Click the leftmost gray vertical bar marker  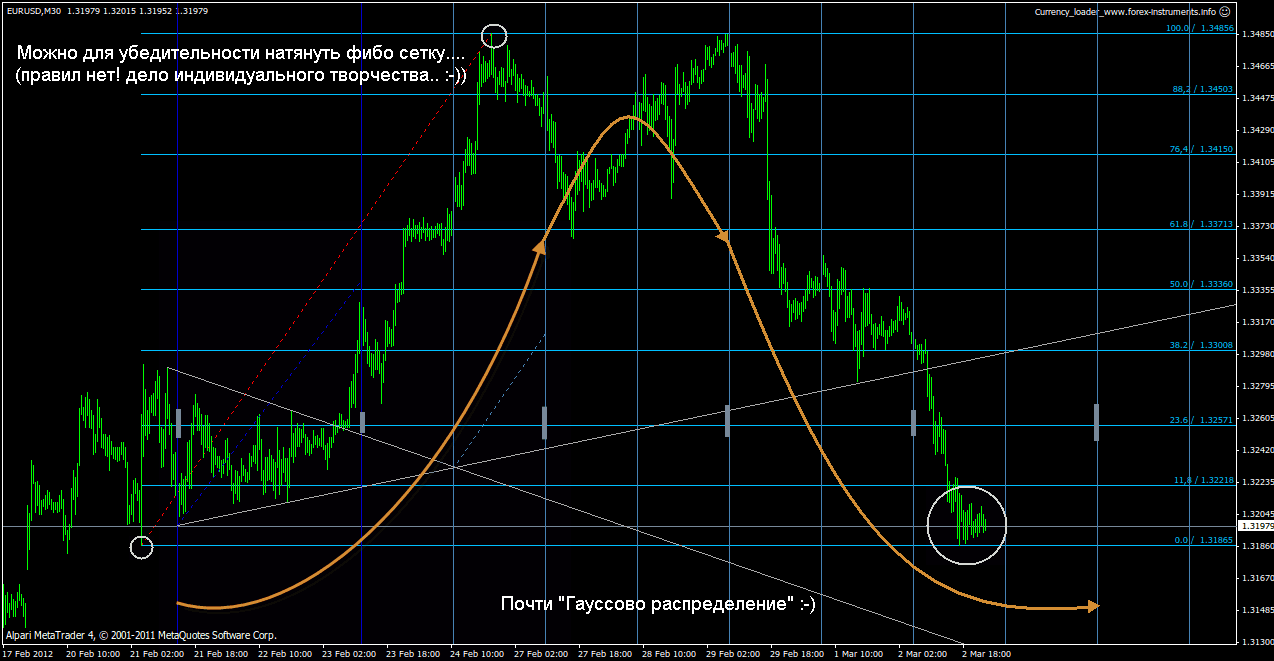pos(178,422)
